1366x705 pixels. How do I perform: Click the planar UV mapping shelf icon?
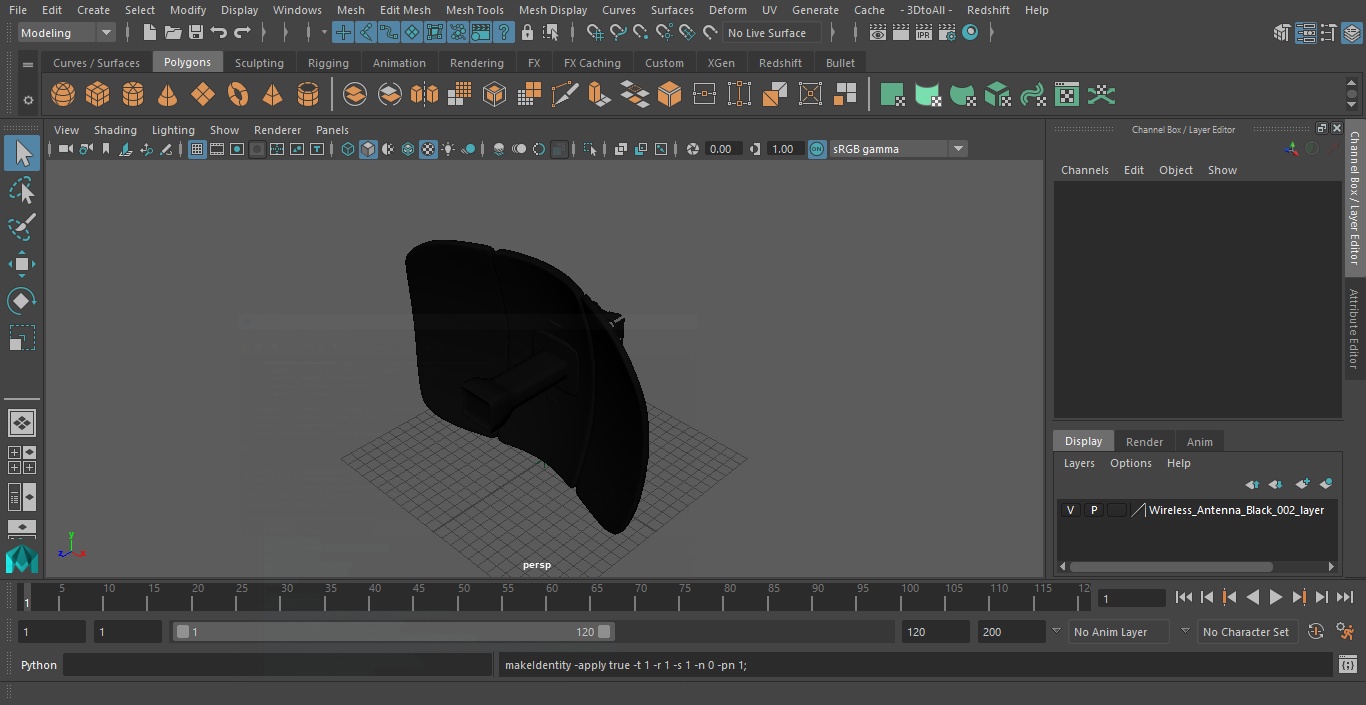892,95
